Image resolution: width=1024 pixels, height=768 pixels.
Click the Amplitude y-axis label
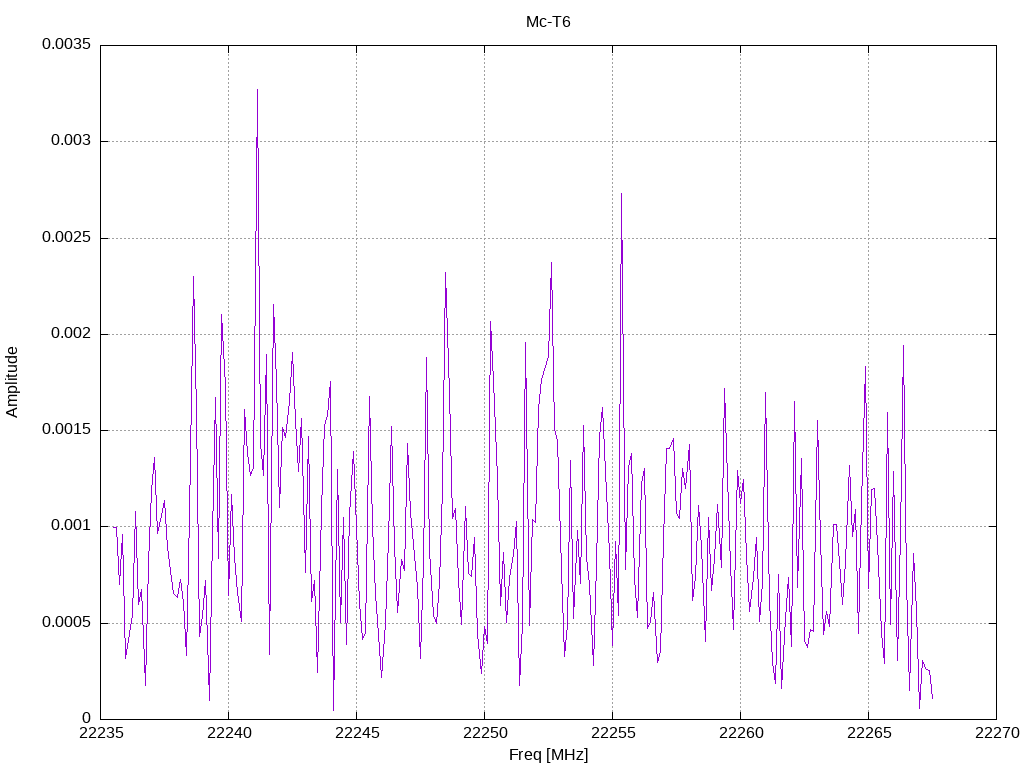[12, 382]
